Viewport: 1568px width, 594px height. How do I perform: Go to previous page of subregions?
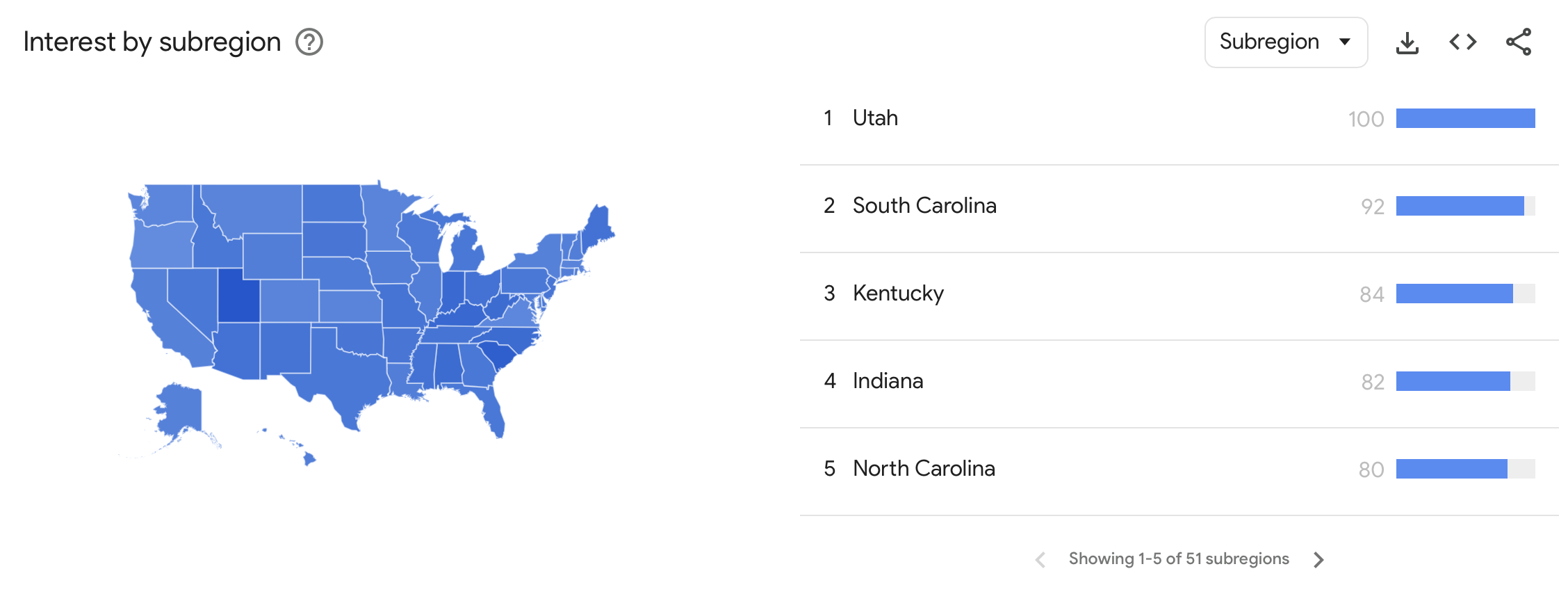click(1040, 559)
